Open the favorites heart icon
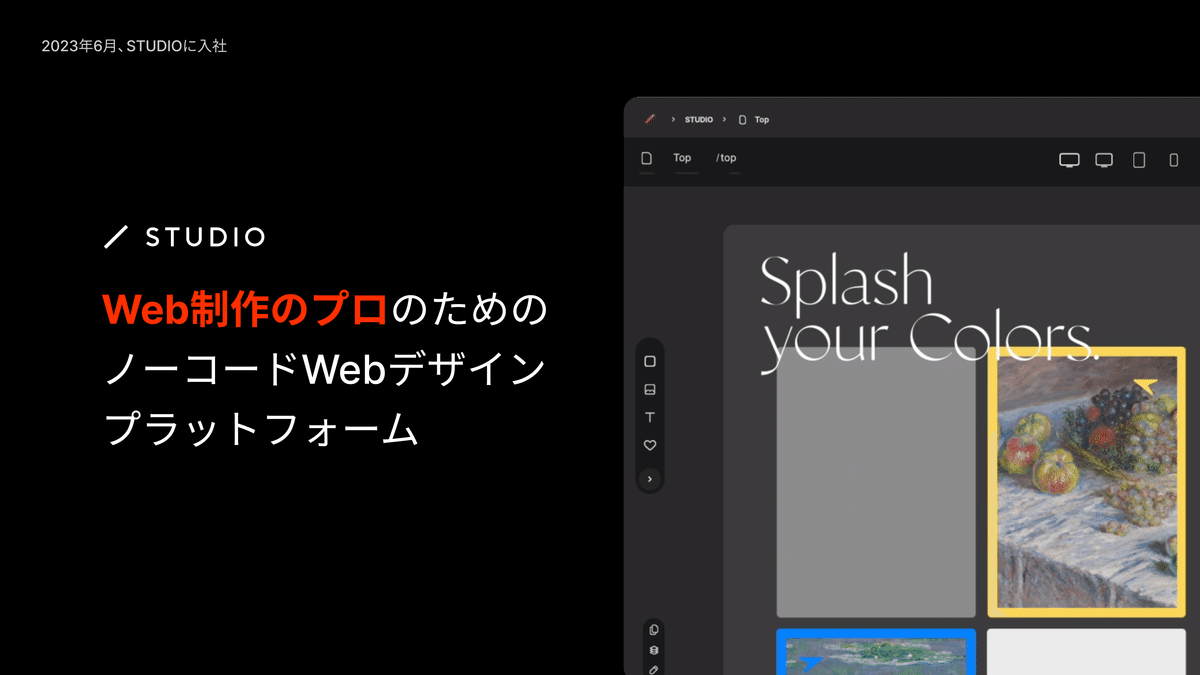The height and width of the screenshot is (675, 1200). point(650,445)
